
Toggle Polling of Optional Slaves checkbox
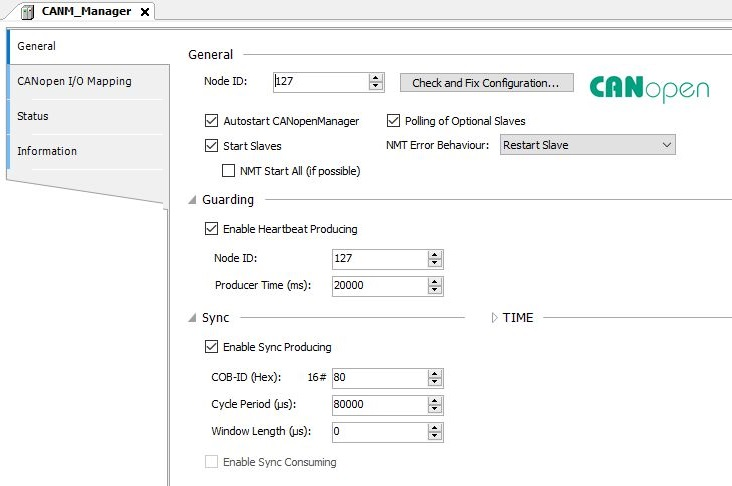point(393,121)
